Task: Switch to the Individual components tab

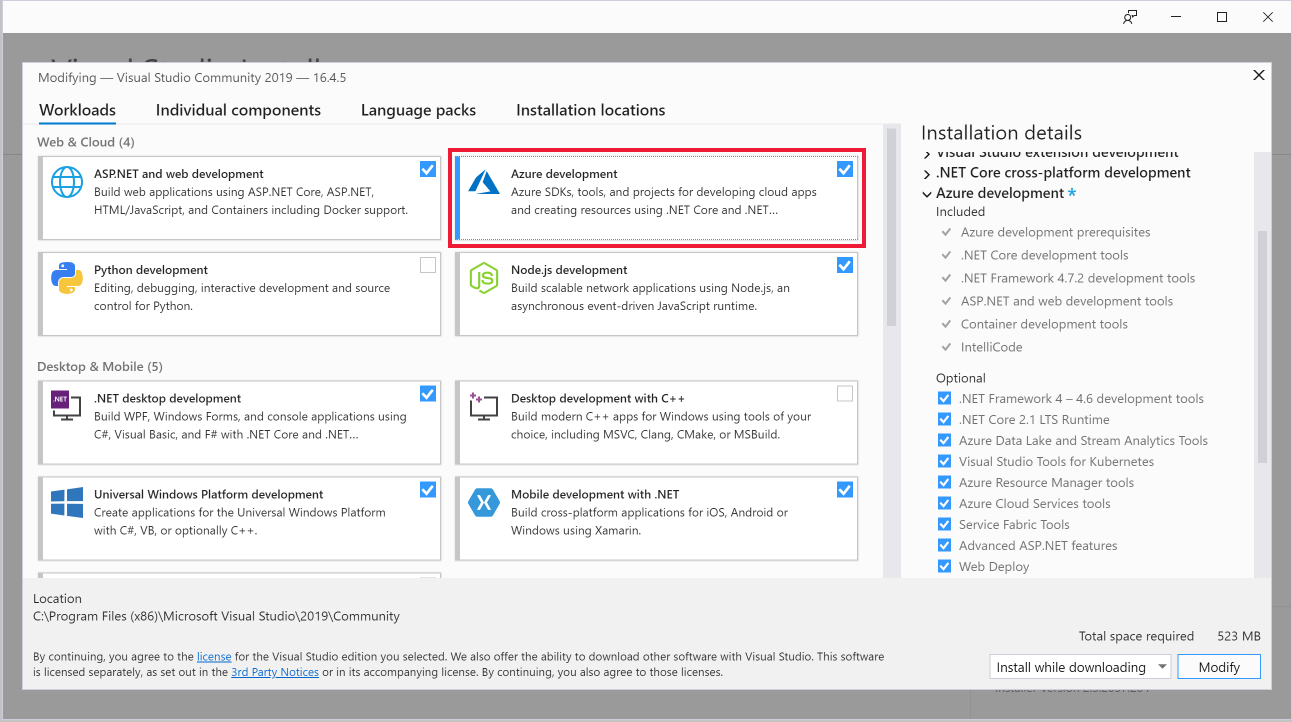Action: click(x=238, y=110)
